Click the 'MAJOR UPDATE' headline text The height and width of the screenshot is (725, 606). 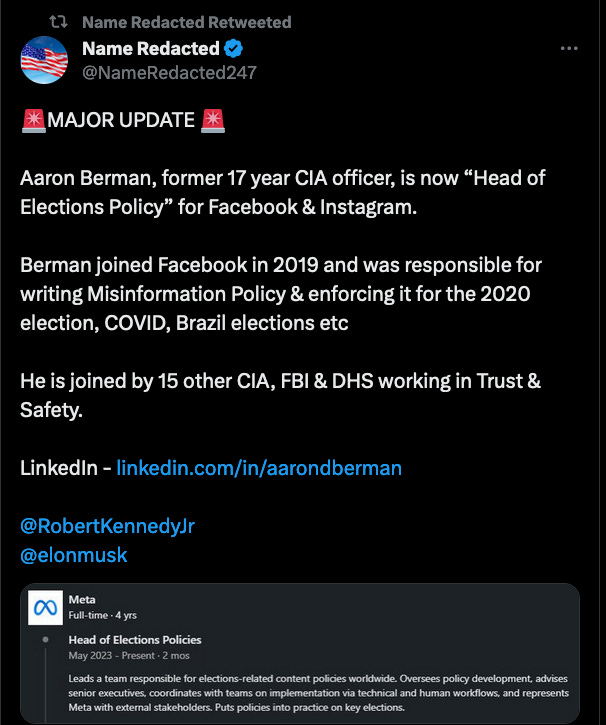coord(121,121)
